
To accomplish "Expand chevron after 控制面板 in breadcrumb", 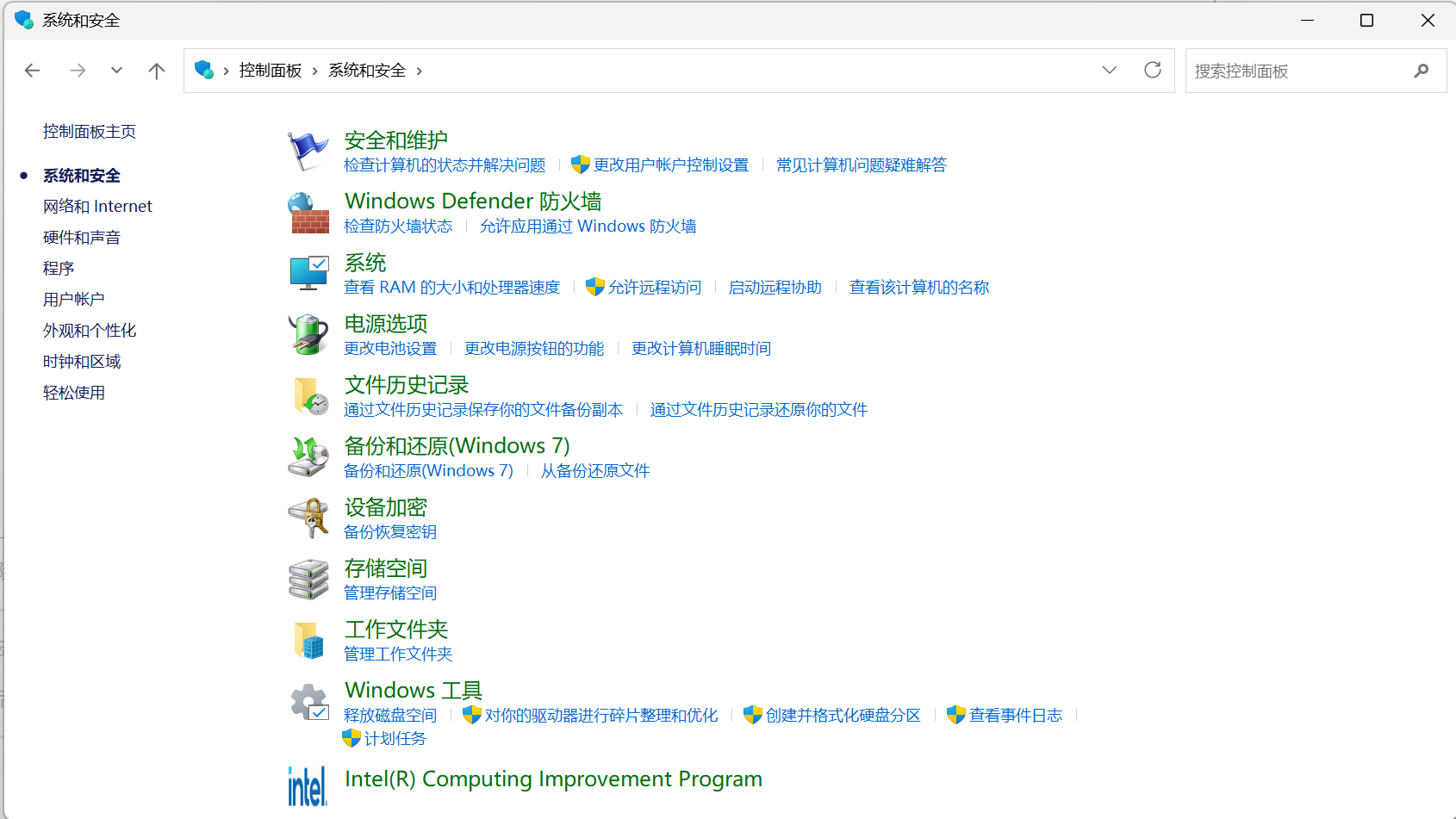I will [314, 71].
